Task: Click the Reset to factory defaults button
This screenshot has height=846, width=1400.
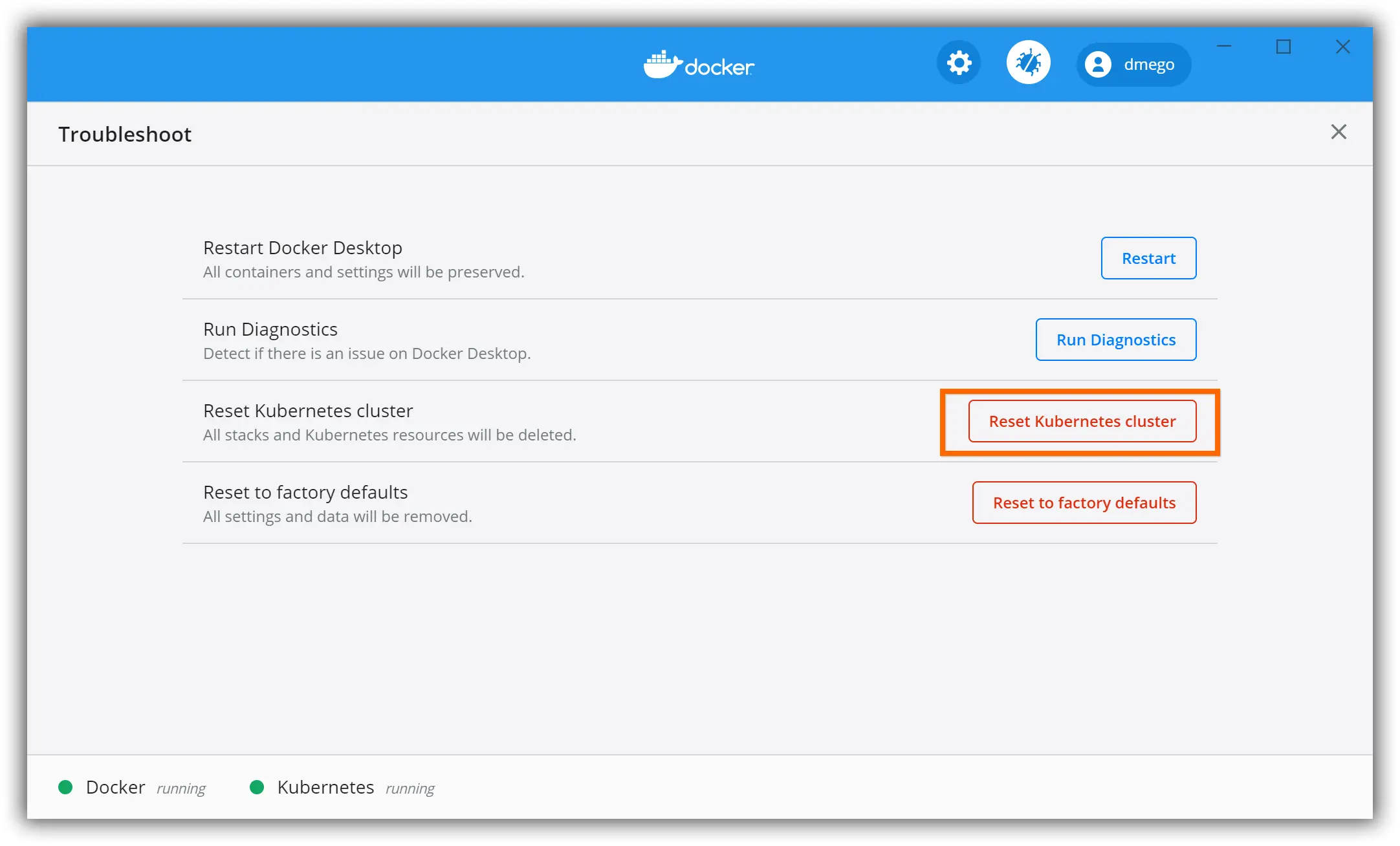Action: tap(1084, 503)
